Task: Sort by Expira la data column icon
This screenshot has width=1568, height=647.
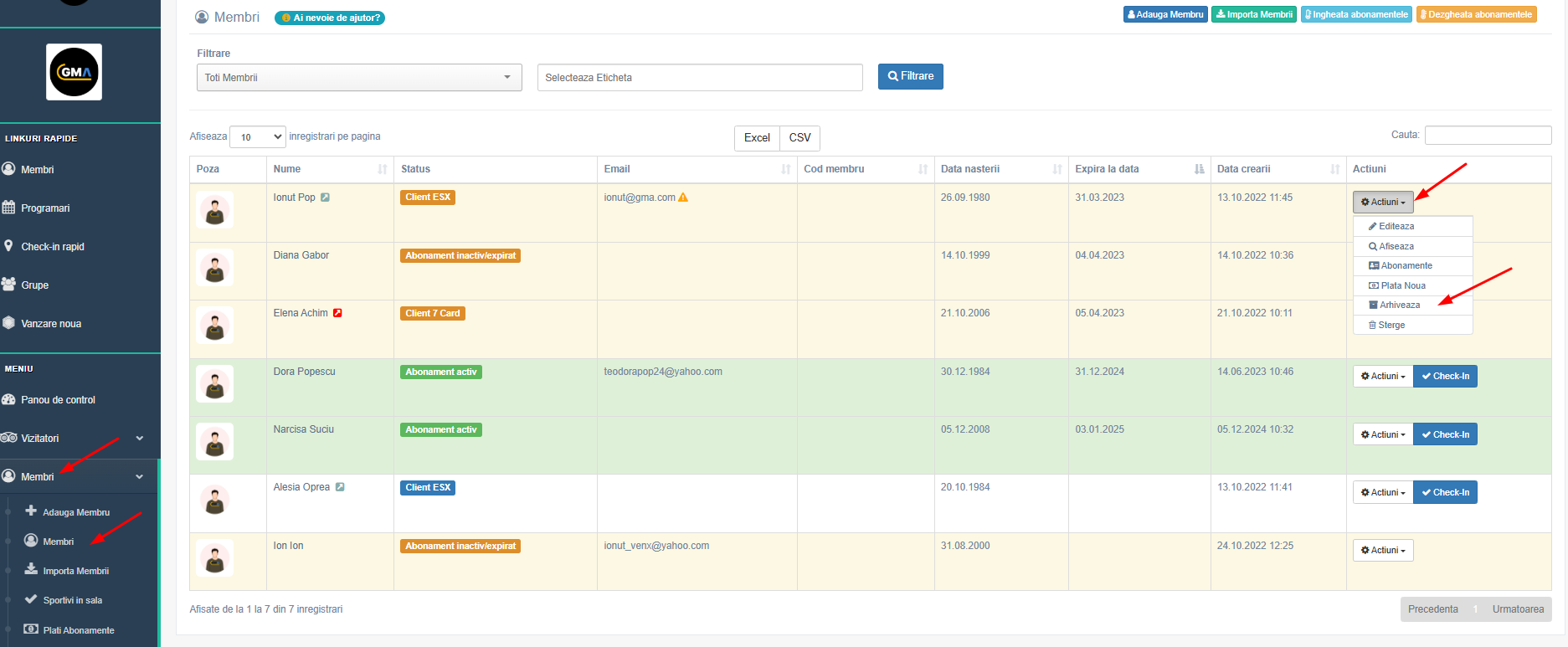Action: point(1200,169)
